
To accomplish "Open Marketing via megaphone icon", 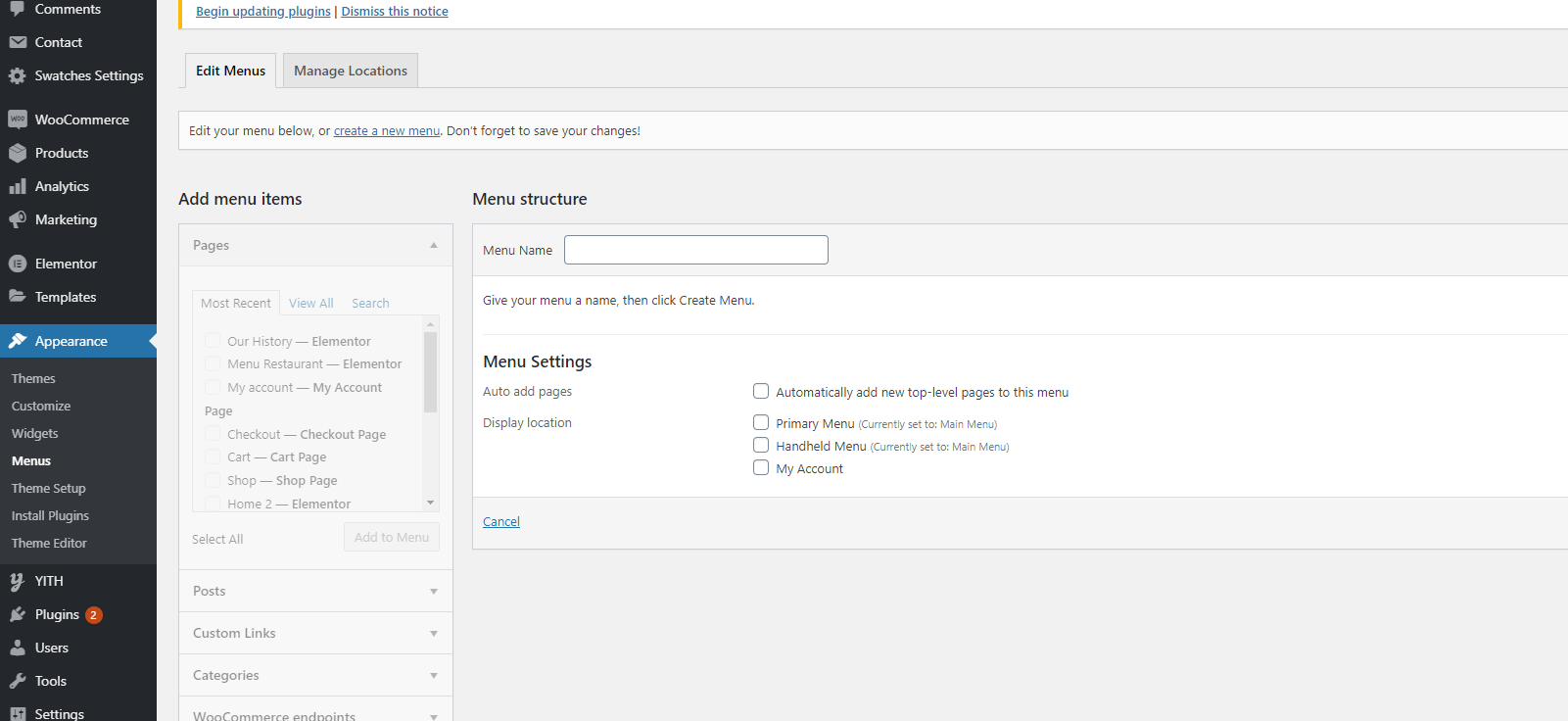I will 18,219.
